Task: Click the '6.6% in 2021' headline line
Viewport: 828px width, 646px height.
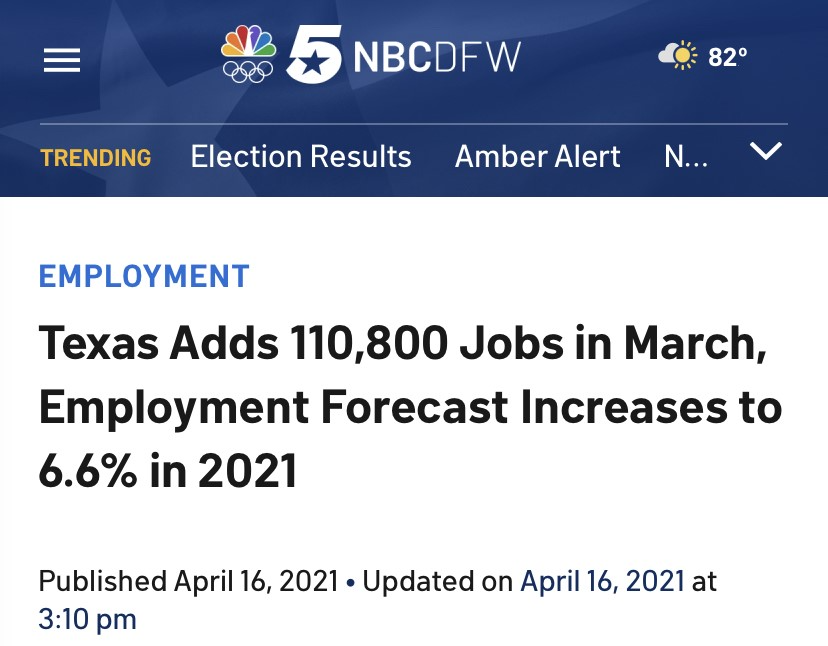Action: click(x=168, y=470)
